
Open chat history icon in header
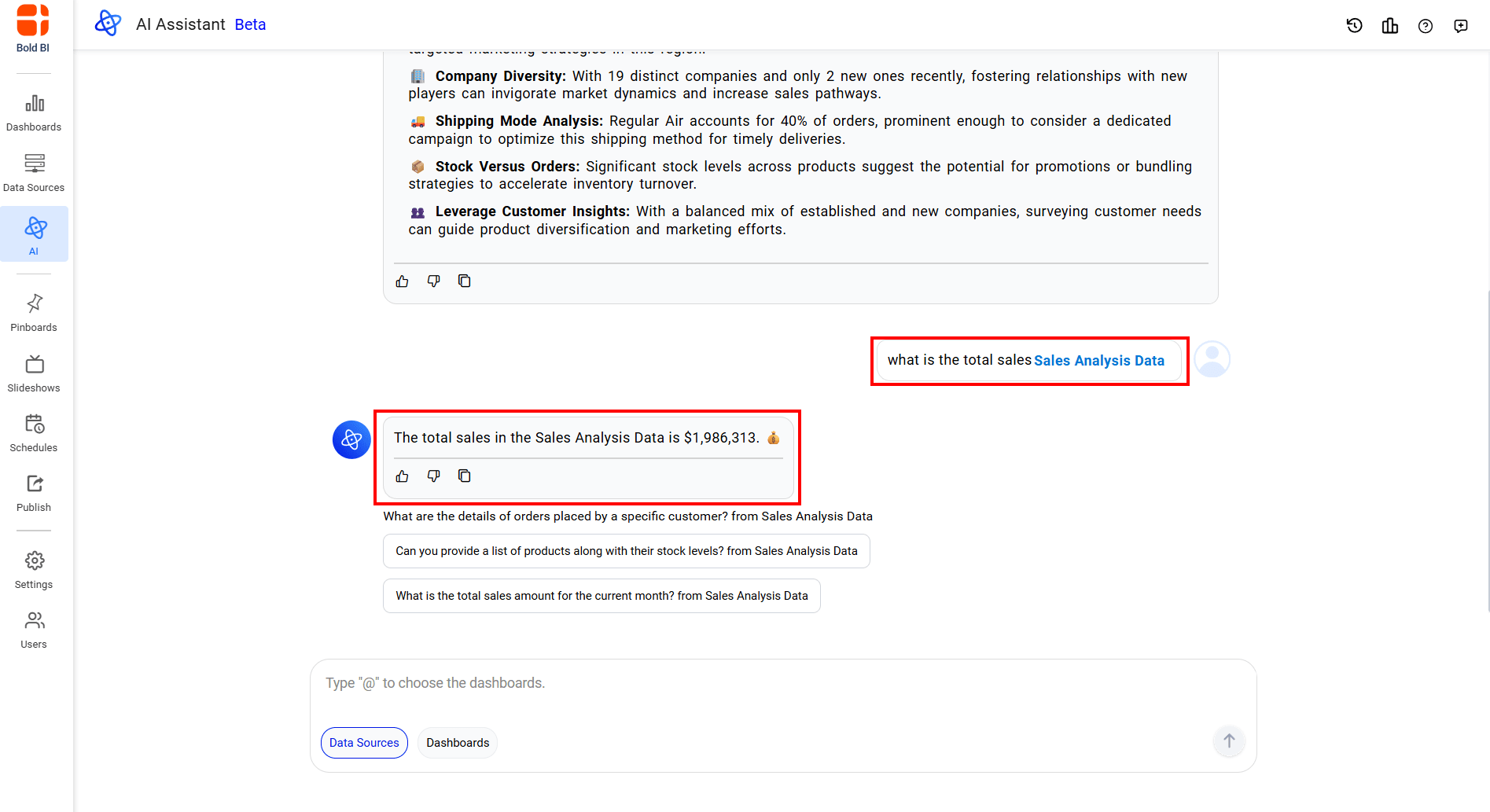coord(1354,26)
